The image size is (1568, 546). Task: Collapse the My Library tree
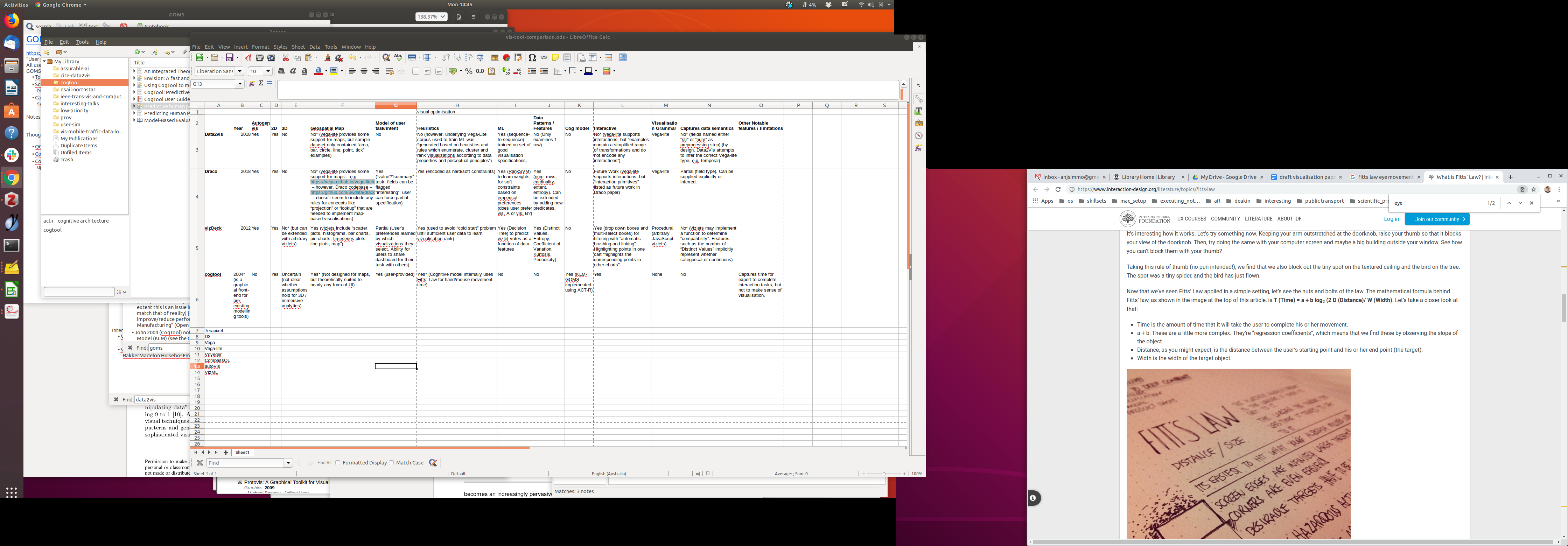(45, 62)
